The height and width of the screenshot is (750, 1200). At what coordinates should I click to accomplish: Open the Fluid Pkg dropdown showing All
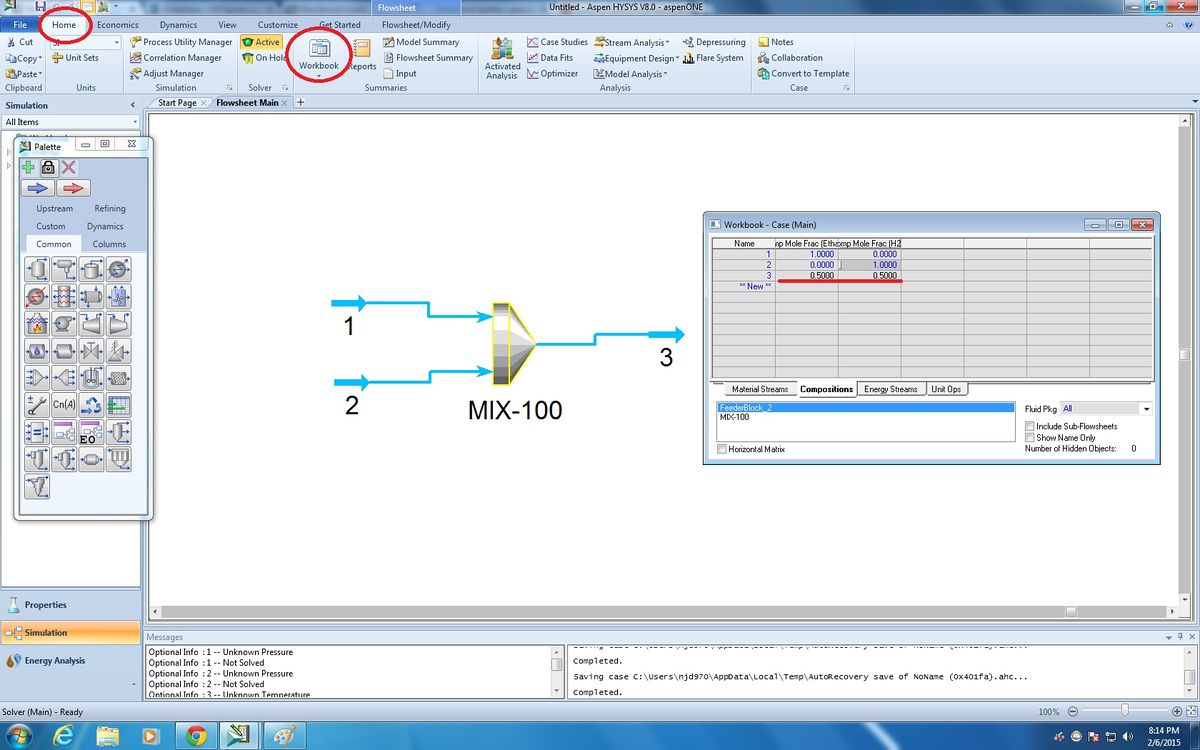[x=1146, y=408]
